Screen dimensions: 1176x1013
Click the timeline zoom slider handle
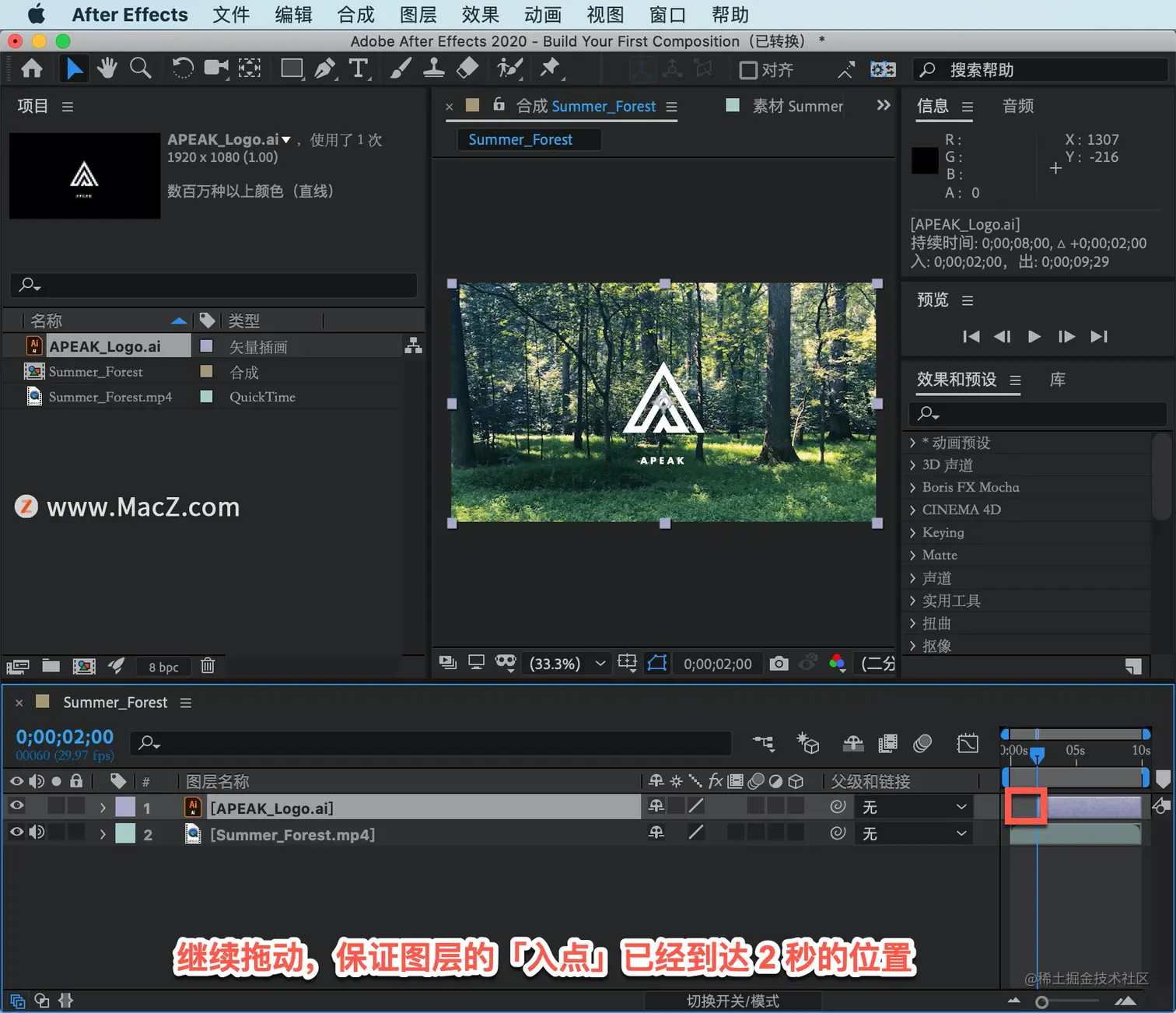point(1041,1002)
